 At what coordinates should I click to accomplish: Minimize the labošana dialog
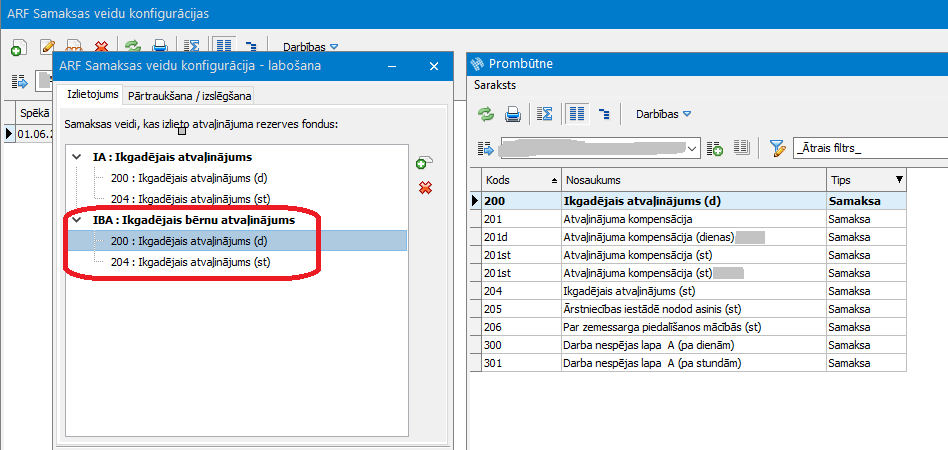(x=392, y=67)
